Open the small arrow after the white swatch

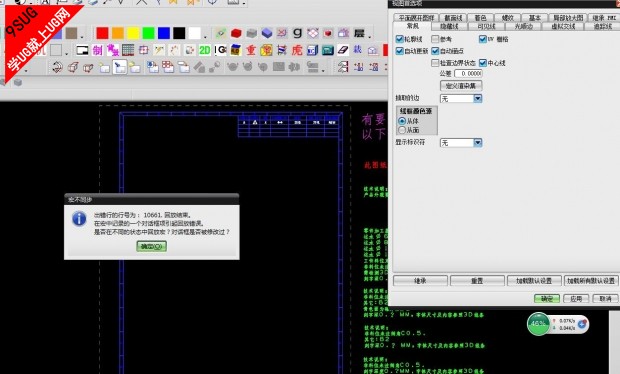coord(205,36)
